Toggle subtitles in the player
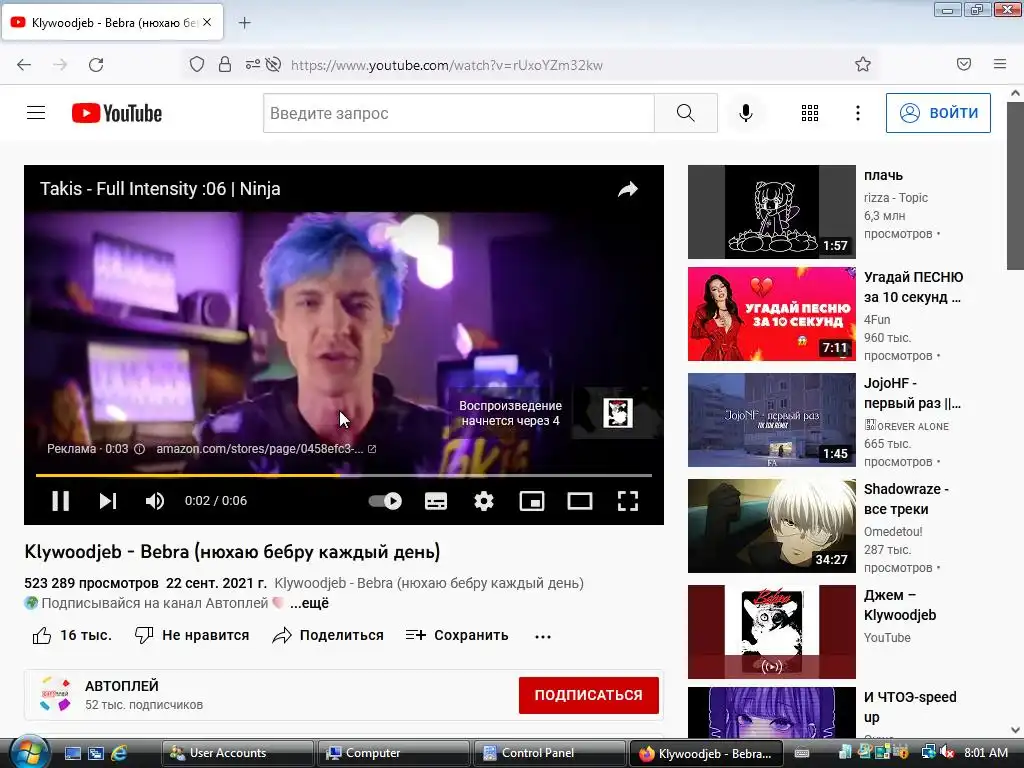 tap(436, 501)
